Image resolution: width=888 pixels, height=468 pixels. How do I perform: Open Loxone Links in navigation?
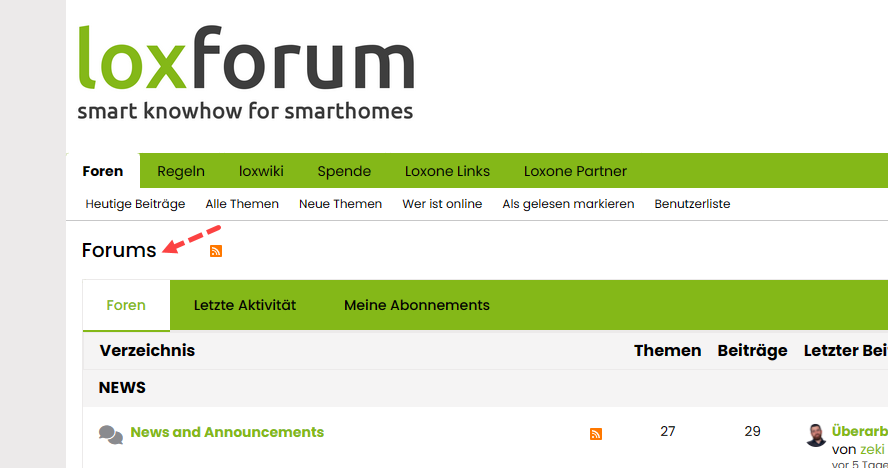click(x=447, y=171)
